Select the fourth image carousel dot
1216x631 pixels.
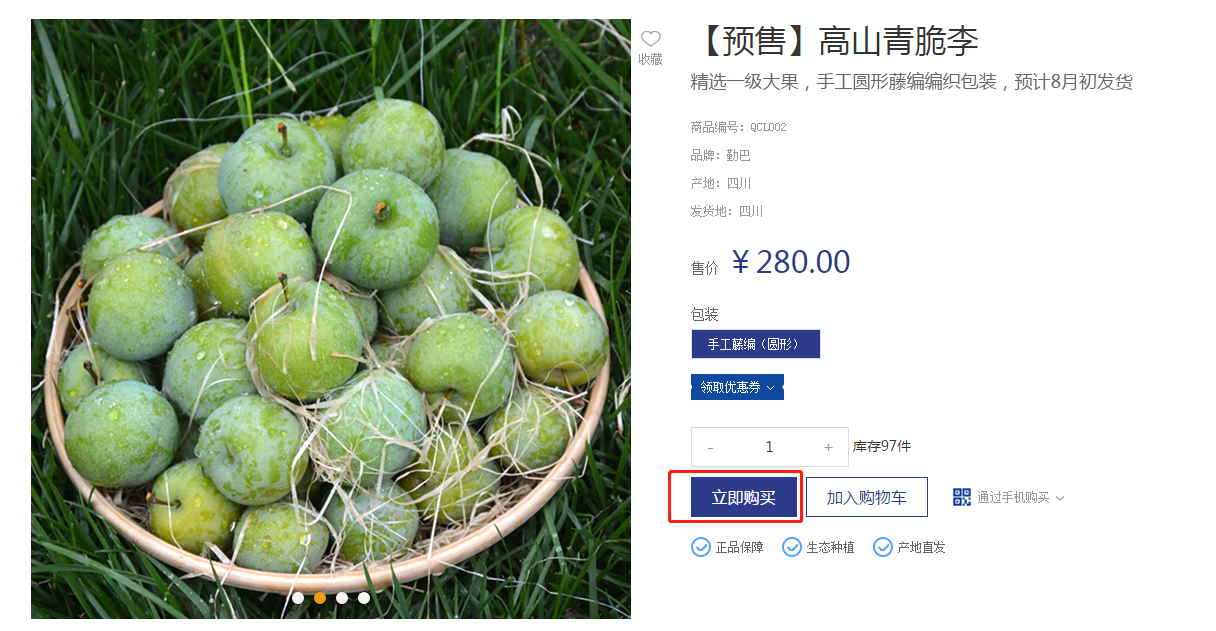[364, 598]
